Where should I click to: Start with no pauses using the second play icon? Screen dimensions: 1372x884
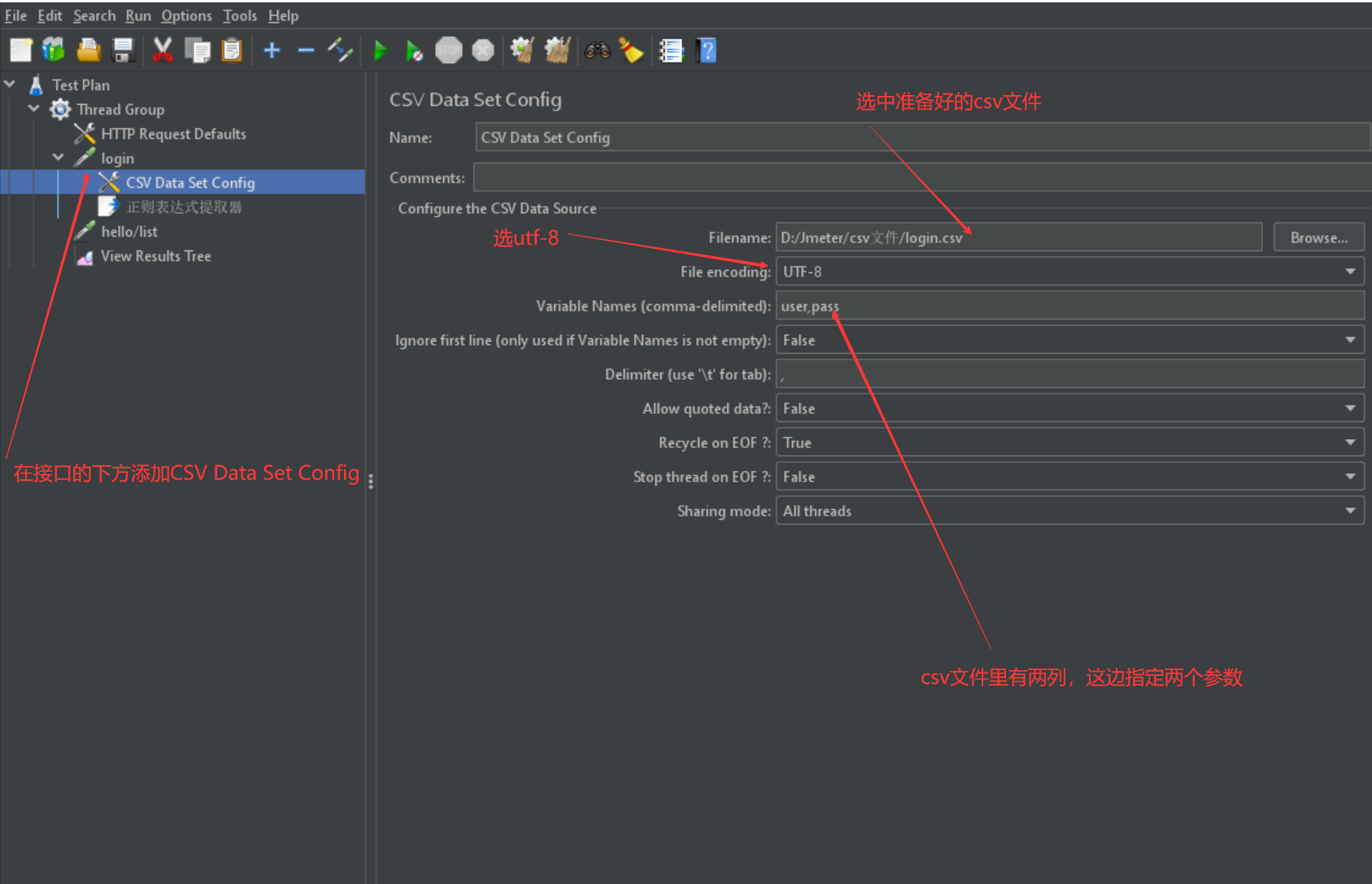(414, 50)
